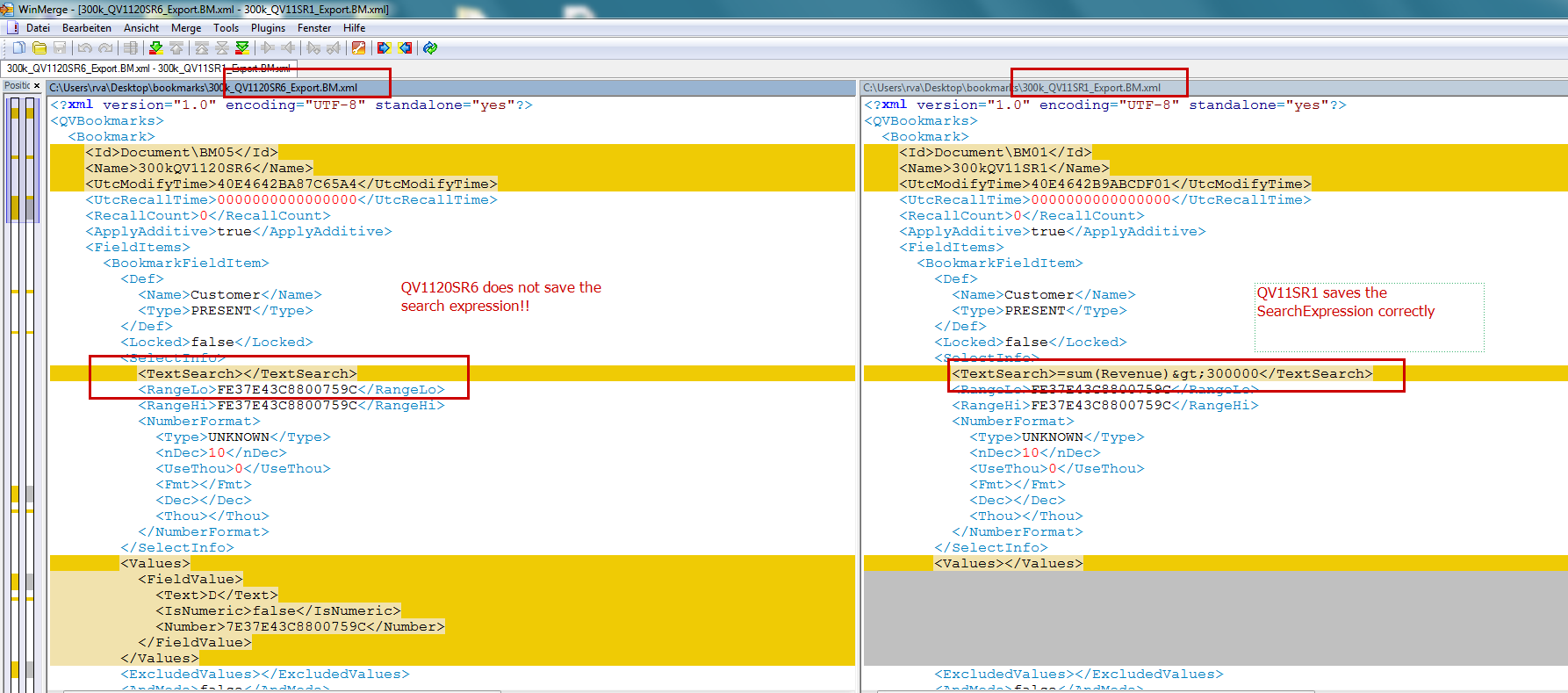Image resolution: width=1568 pixels, height=693 pixels.
Task: Open the Hilfe menu
Action: tap(355, 28)
